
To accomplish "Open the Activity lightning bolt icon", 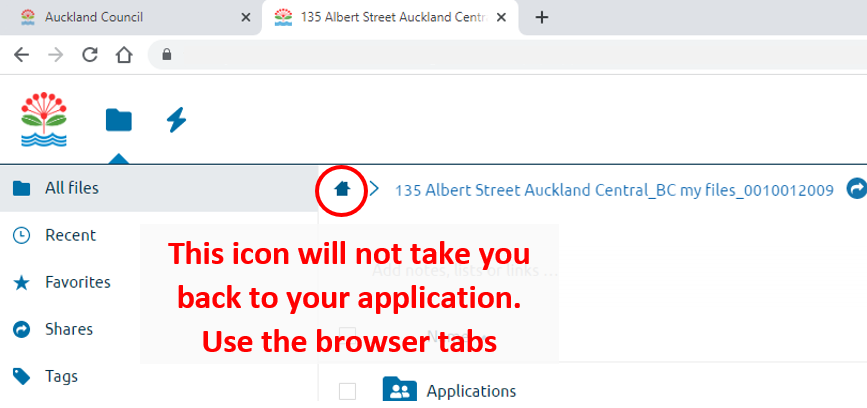I will click(176, 120).
